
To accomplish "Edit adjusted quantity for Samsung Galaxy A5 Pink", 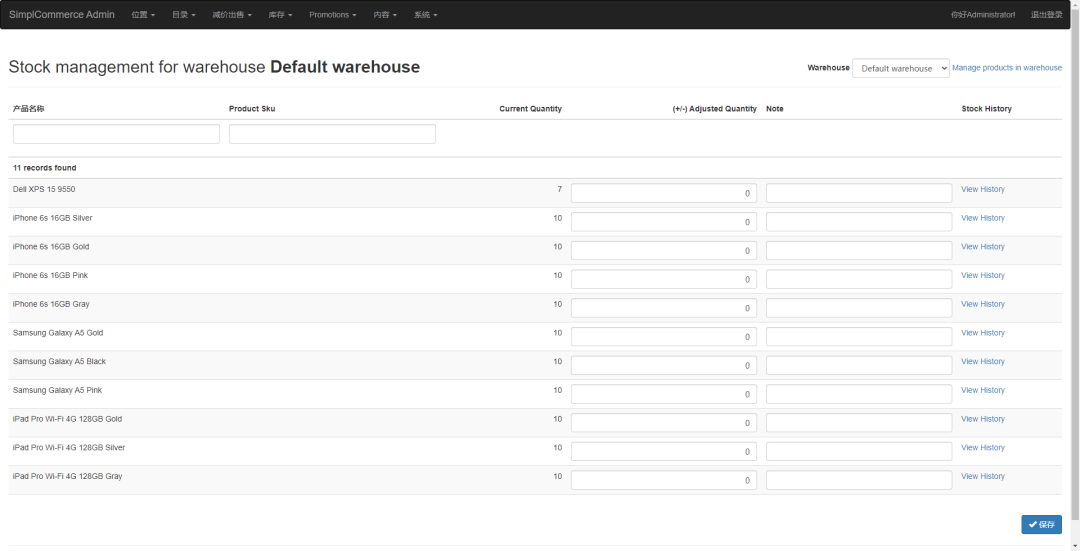I will (664, 394).
